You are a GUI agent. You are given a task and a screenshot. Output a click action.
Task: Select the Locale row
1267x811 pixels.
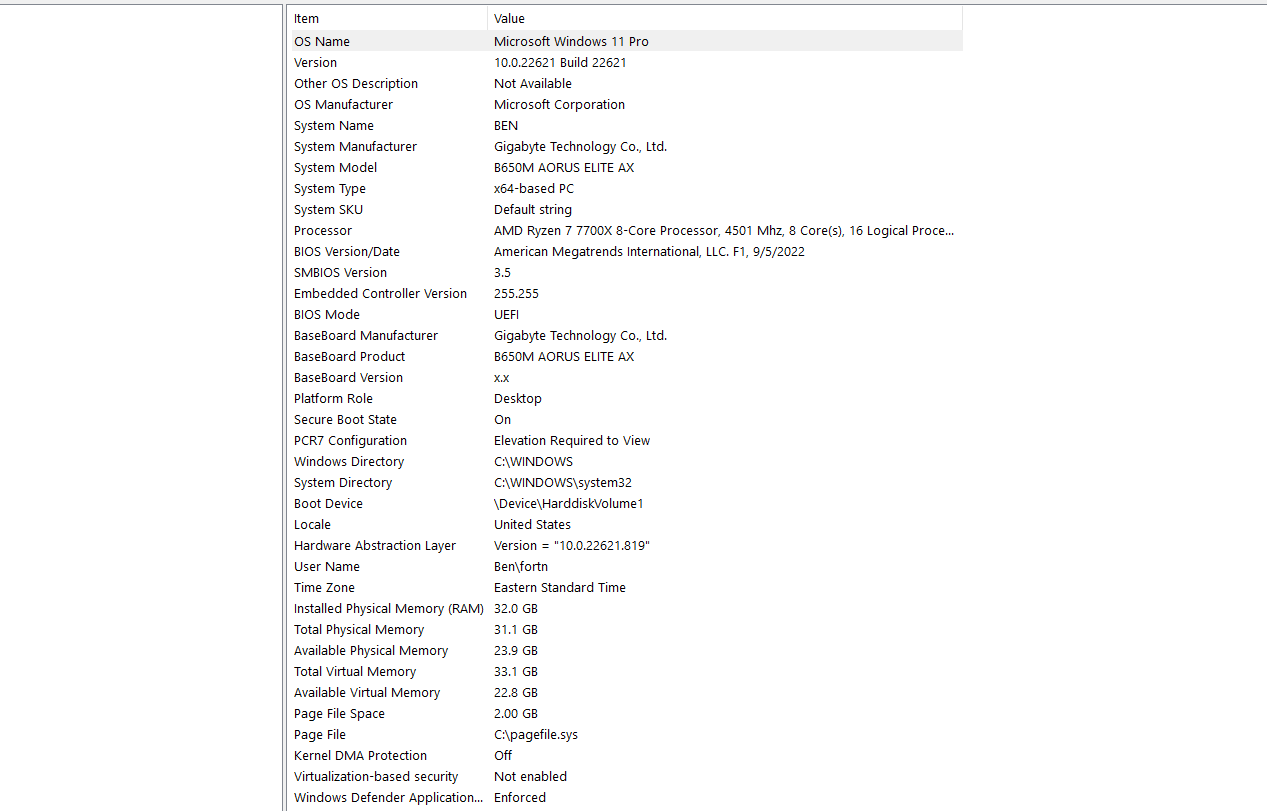click(x=626, y=524)
